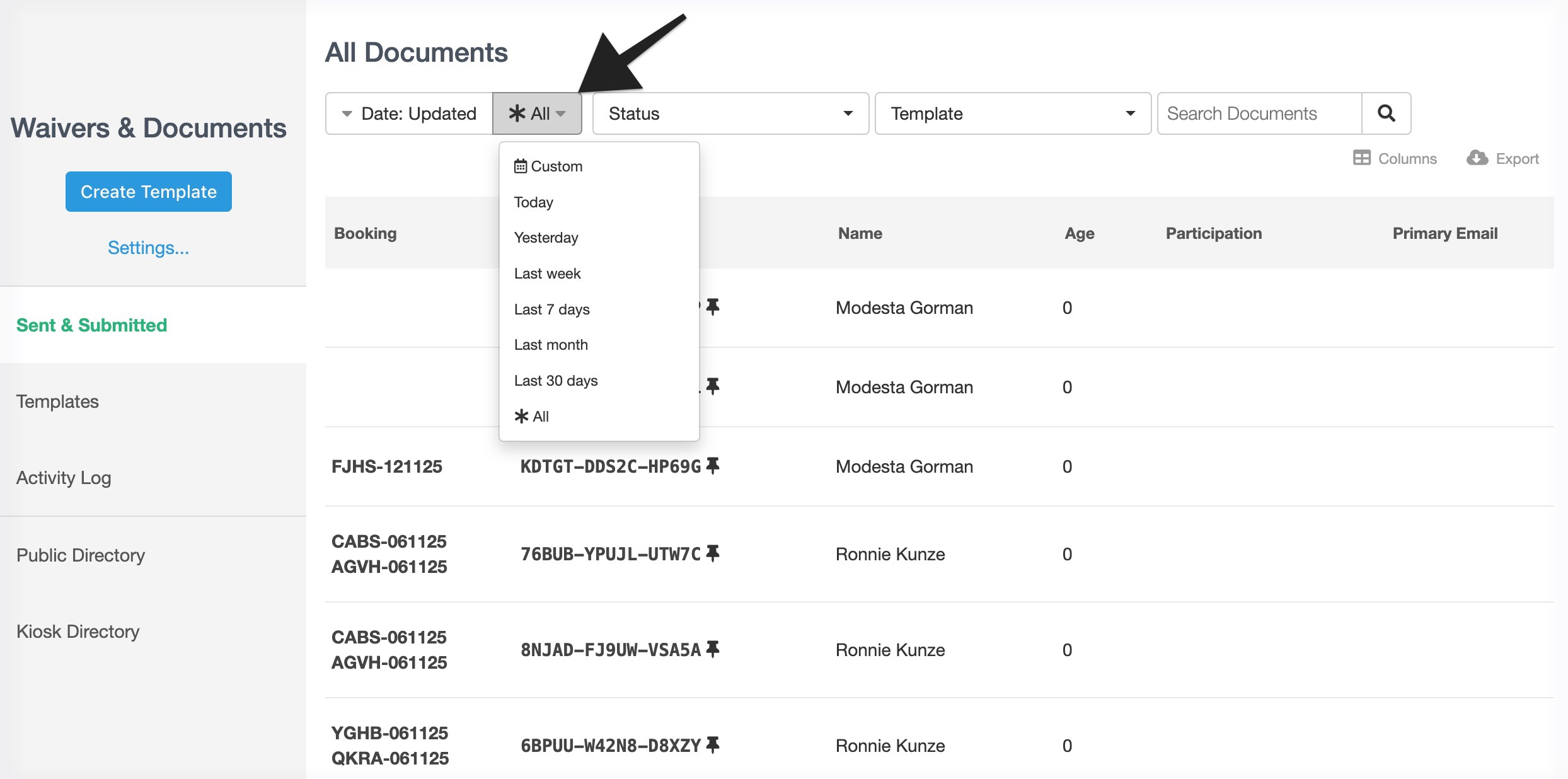Expand the Status filter dropdown

(x=730, y=113)
